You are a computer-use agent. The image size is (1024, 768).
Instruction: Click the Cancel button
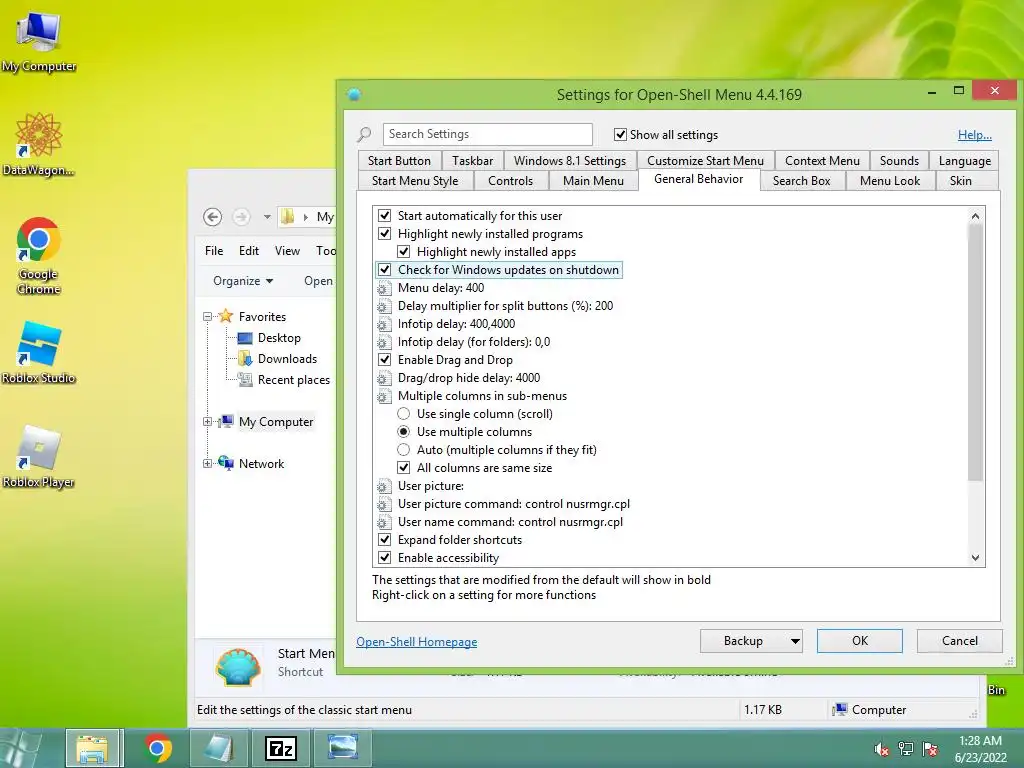959,641
